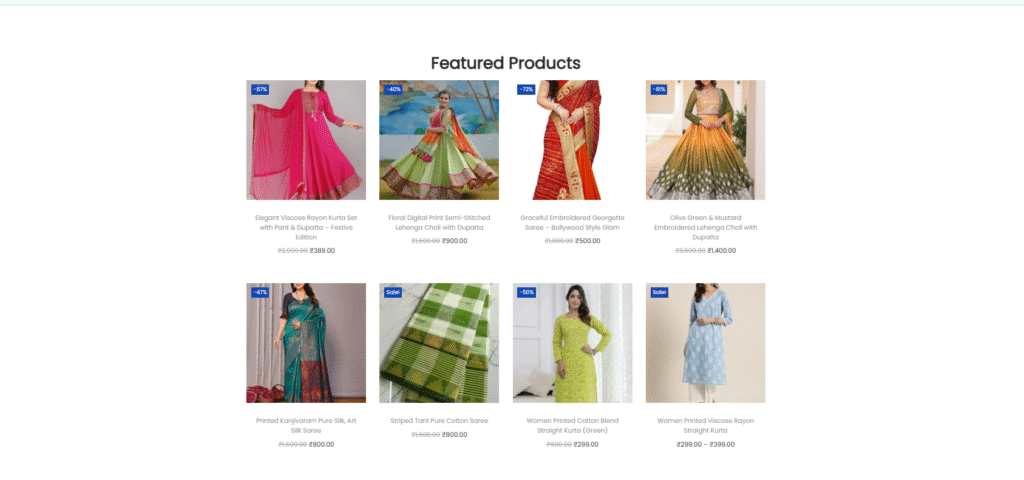
Task: Open the green Straight Kurta product image
Action: pyautogui.click(x=572, y=343)
